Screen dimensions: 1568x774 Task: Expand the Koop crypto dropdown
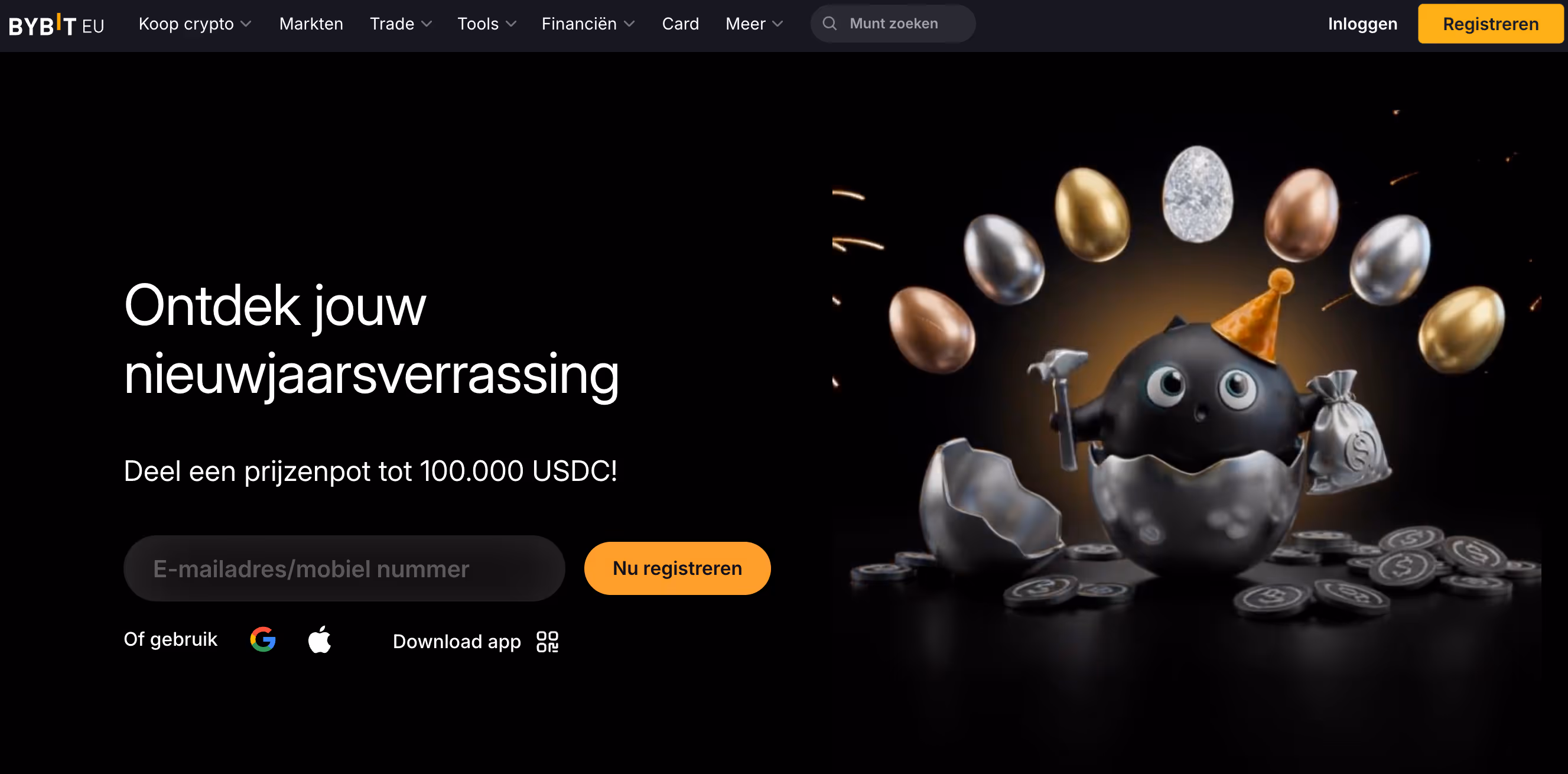coord(195,24)
